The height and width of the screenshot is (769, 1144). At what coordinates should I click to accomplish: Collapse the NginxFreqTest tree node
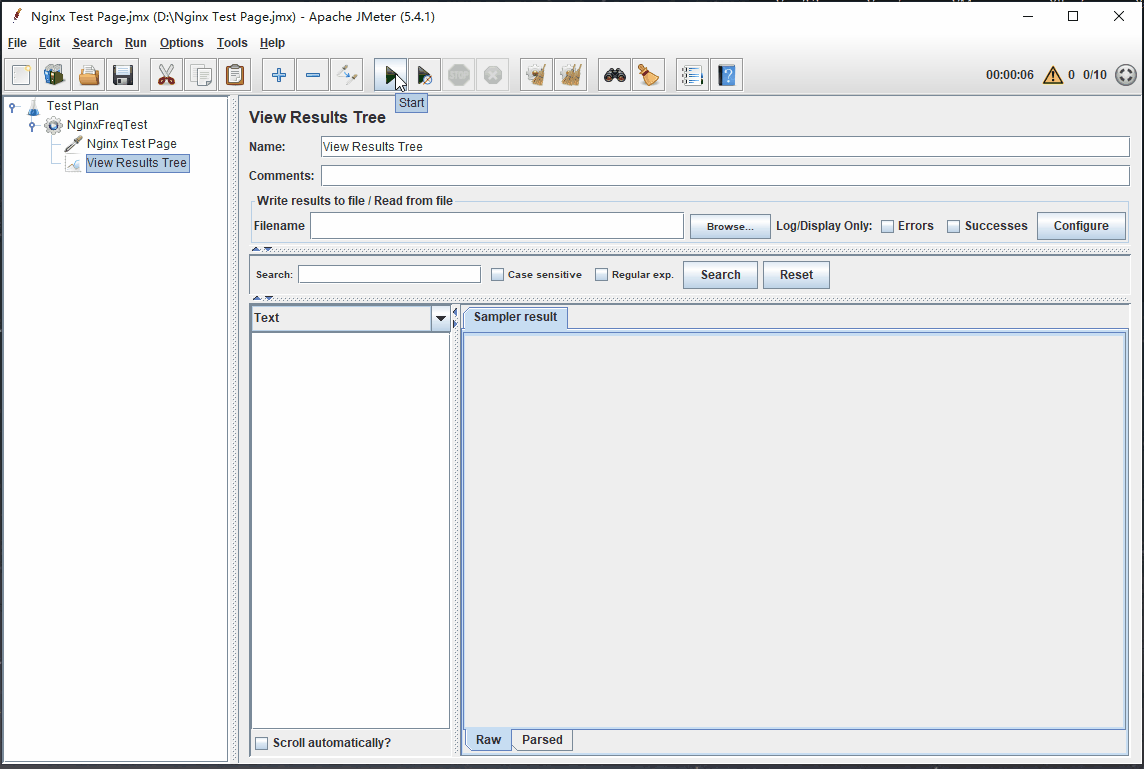pos(32,126)
